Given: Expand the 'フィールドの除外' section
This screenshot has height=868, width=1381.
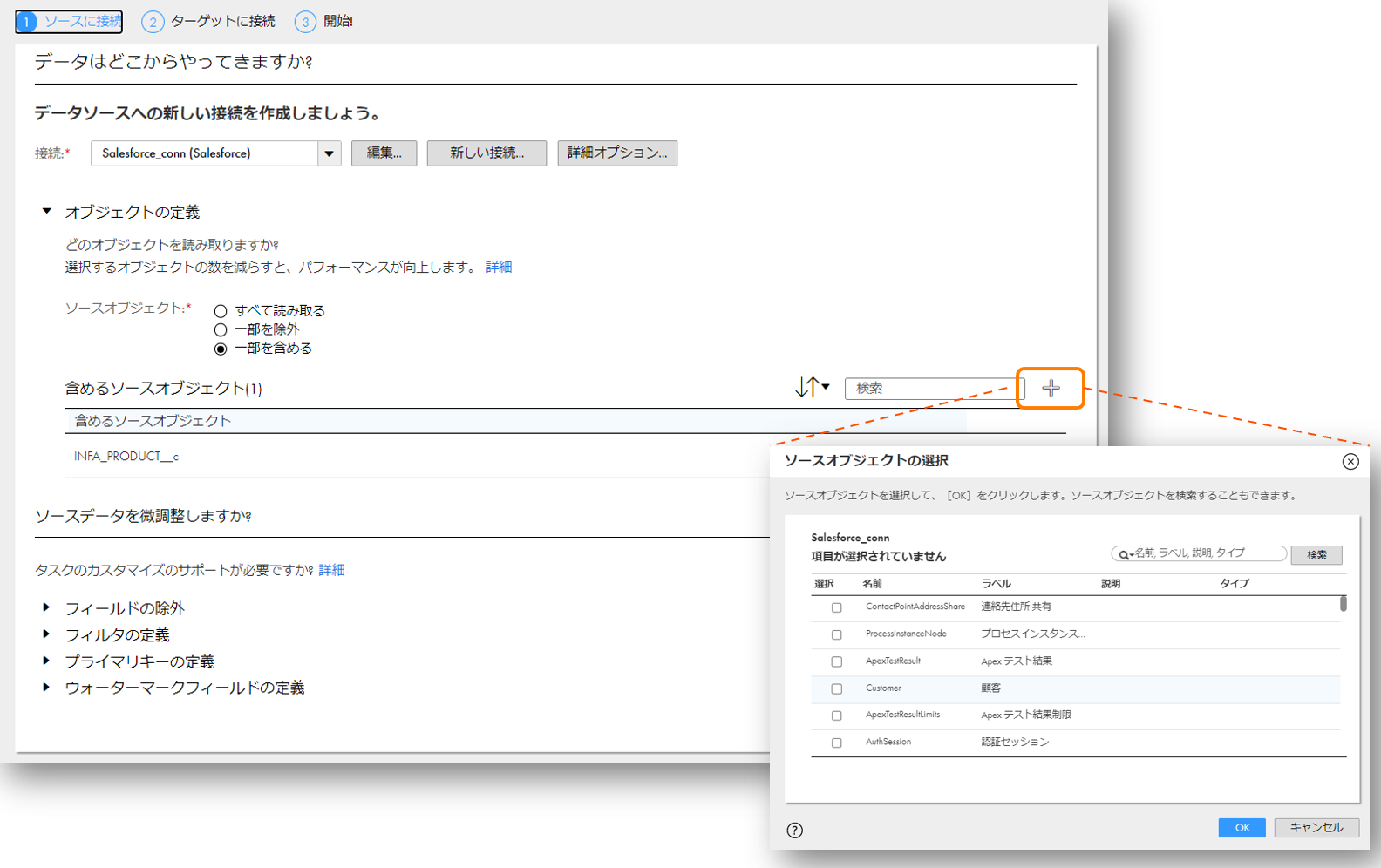Looking at the screenshot, I should (46, 607).
